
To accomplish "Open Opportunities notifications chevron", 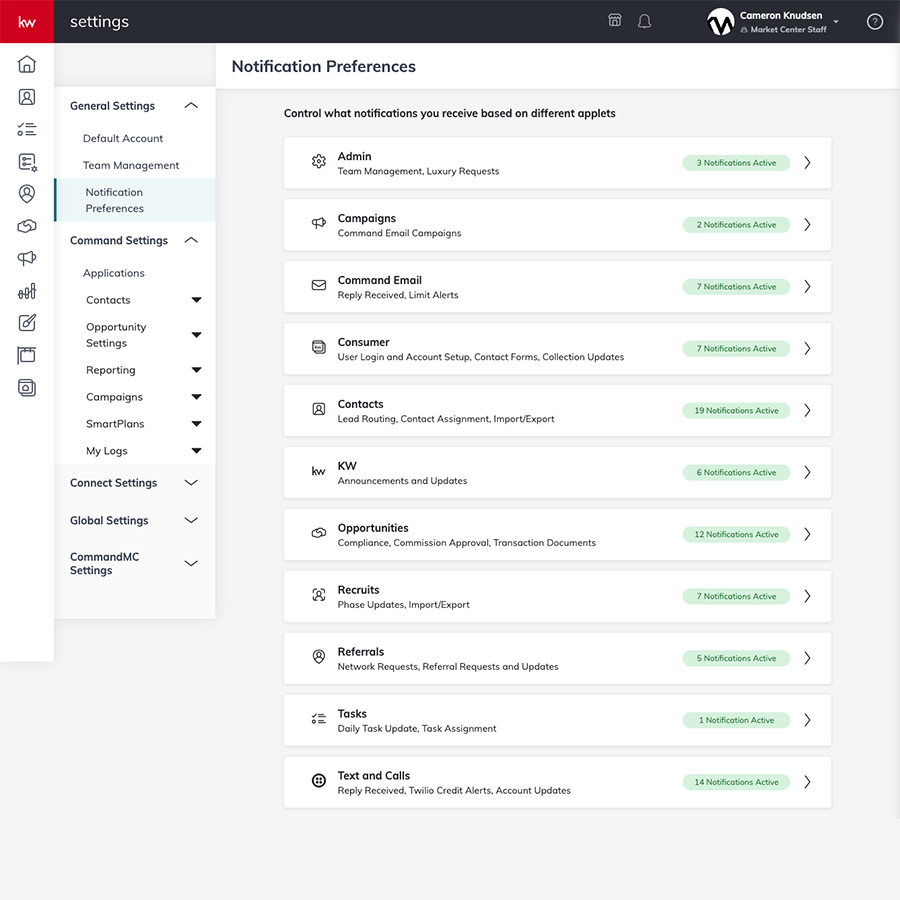I will pyautogui.click(x=807, y=534).
